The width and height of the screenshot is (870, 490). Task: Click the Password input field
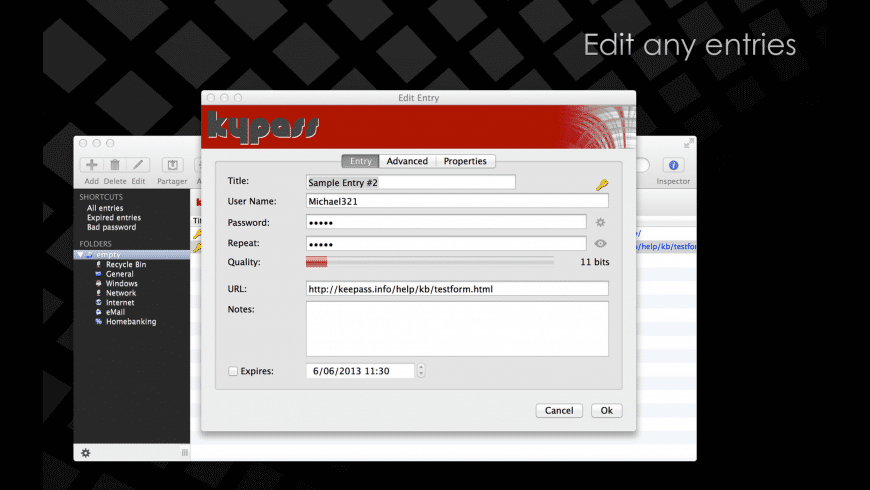446,223
